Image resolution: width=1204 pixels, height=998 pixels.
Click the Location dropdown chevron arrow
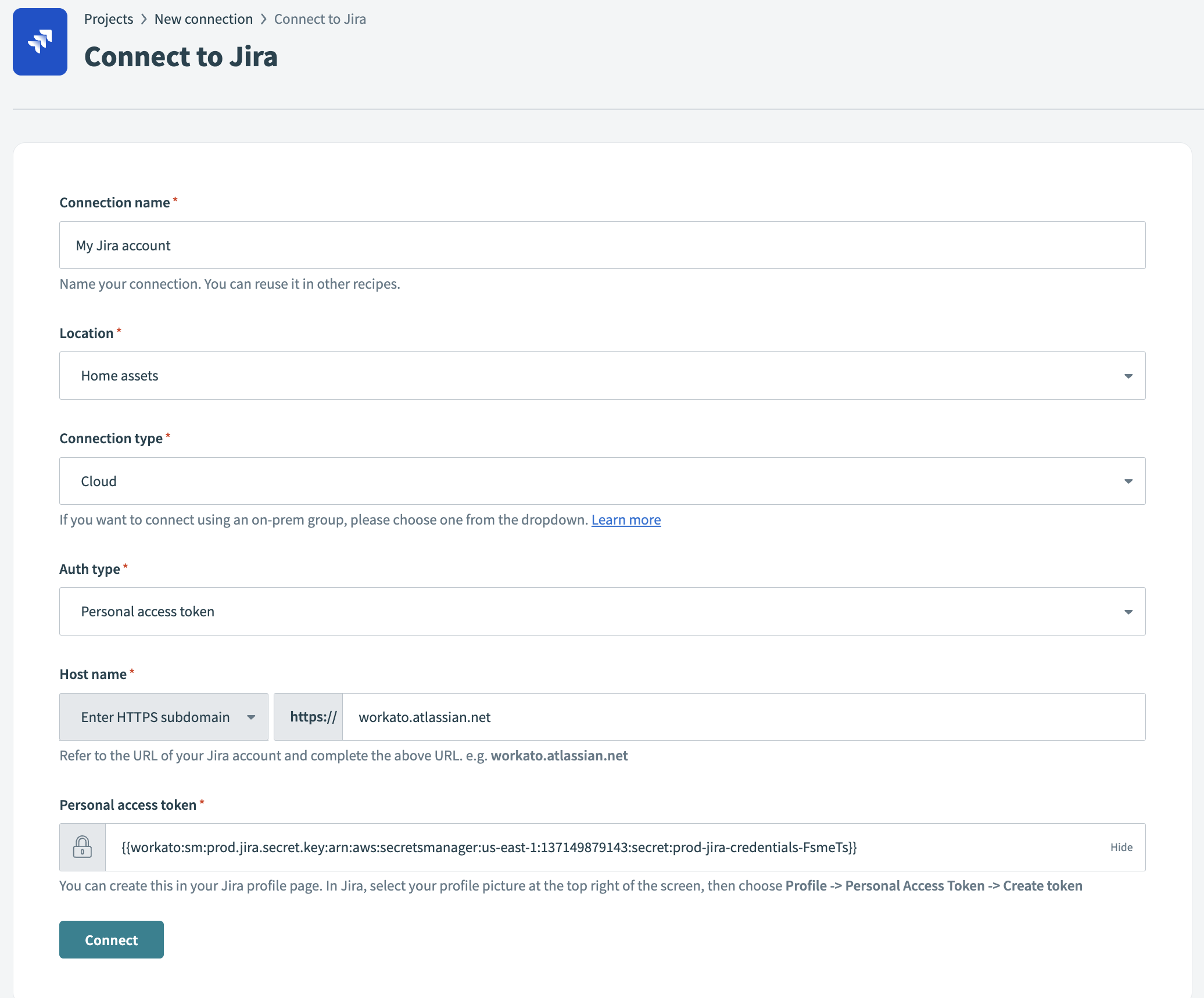pyautogui.click(x=1128, y=376)
